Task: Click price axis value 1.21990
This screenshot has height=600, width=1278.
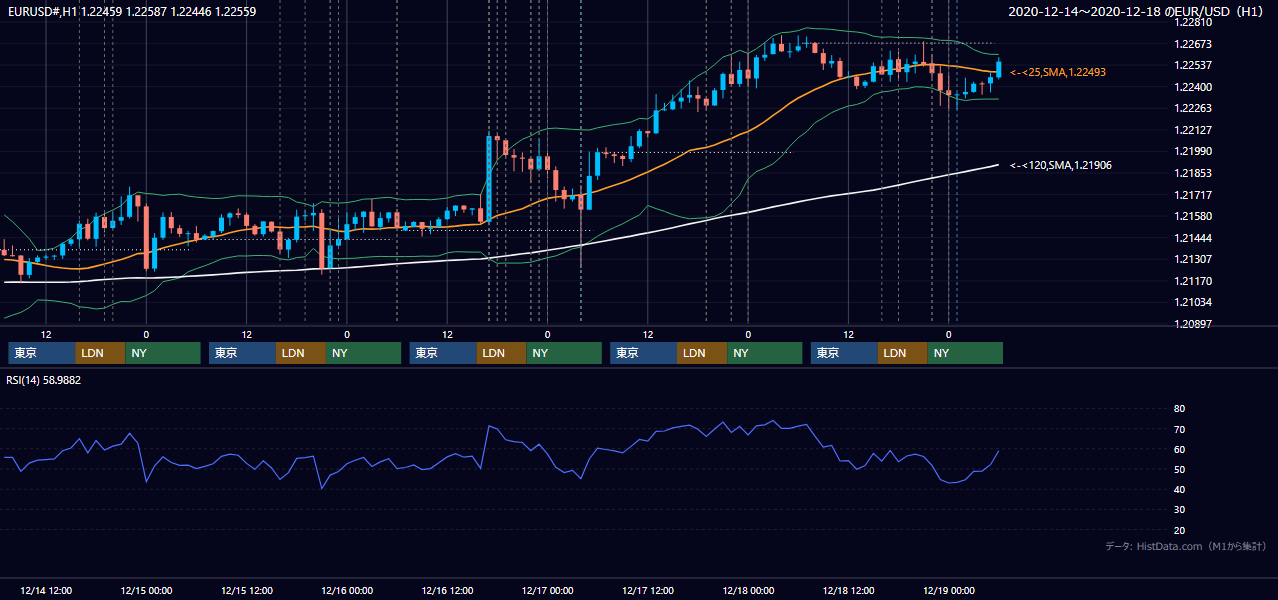Action: pos(1193,151)
